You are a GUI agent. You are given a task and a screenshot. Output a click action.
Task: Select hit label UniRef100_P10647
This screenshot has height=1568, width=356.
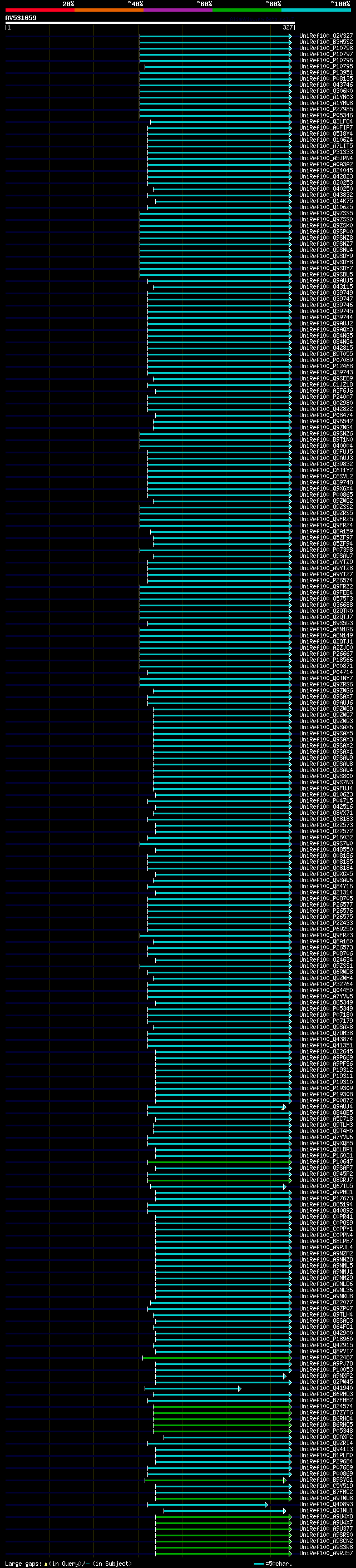coord(325,1161)
